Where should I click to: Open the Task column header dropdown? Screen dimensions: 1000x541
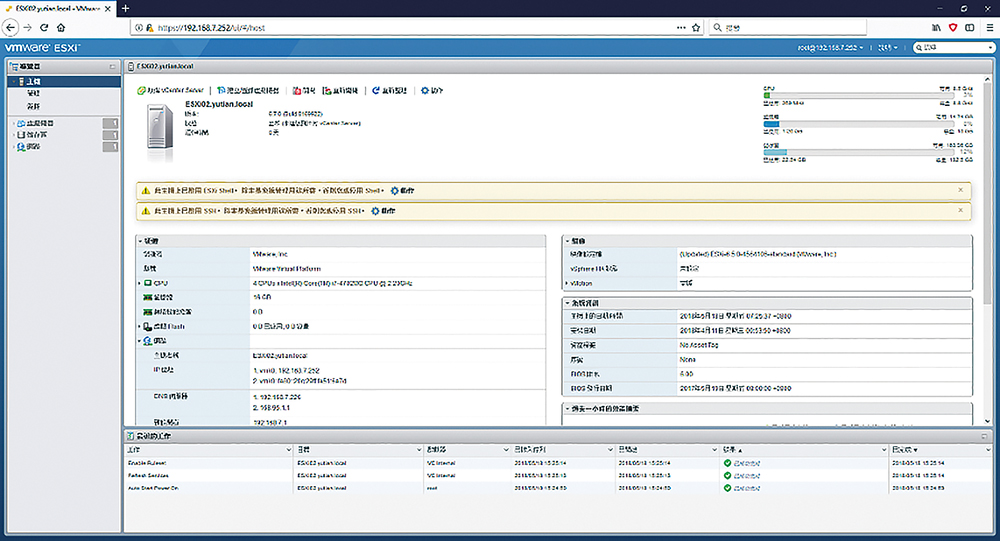(288, 450)
